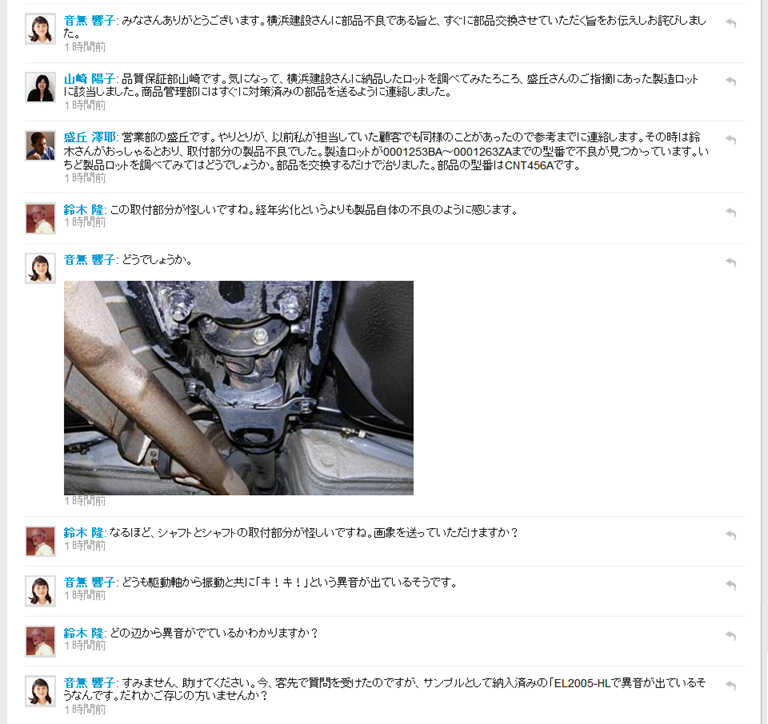Click 音無 響子's name on the 駆動軸 message

point(89,582)
